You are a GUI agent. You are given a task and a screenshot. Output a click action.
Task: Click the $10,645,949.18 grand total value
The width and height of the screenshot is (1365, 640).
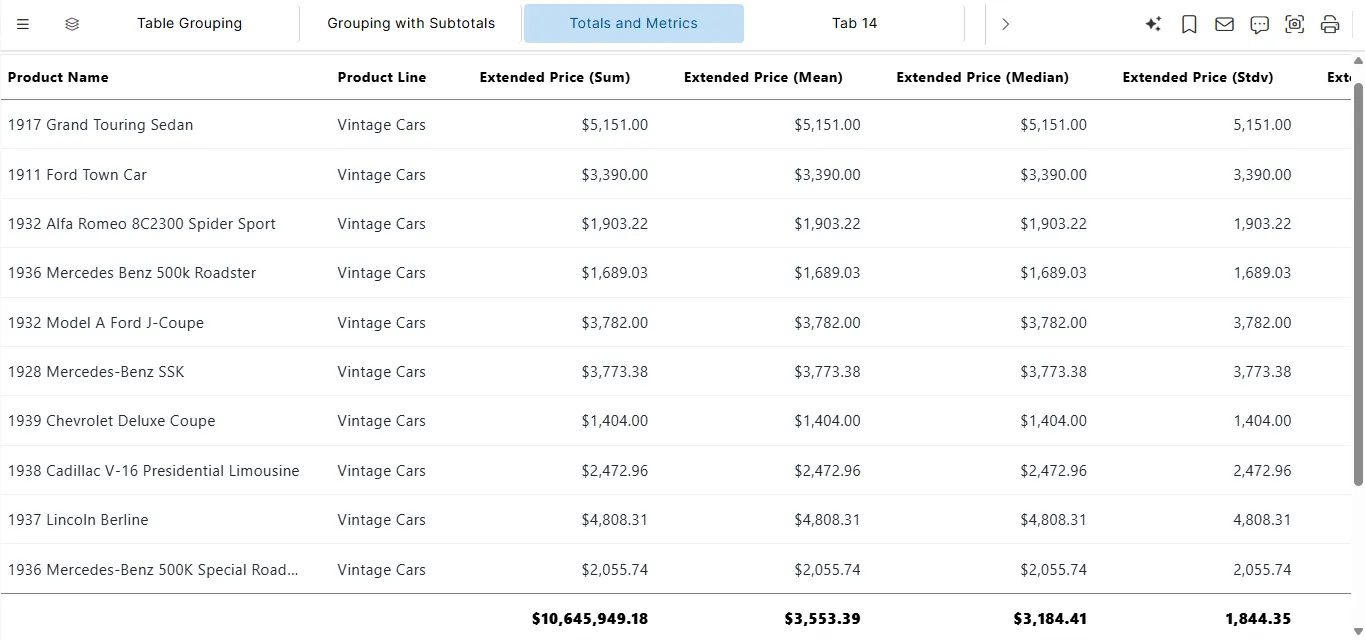point(590,618)
